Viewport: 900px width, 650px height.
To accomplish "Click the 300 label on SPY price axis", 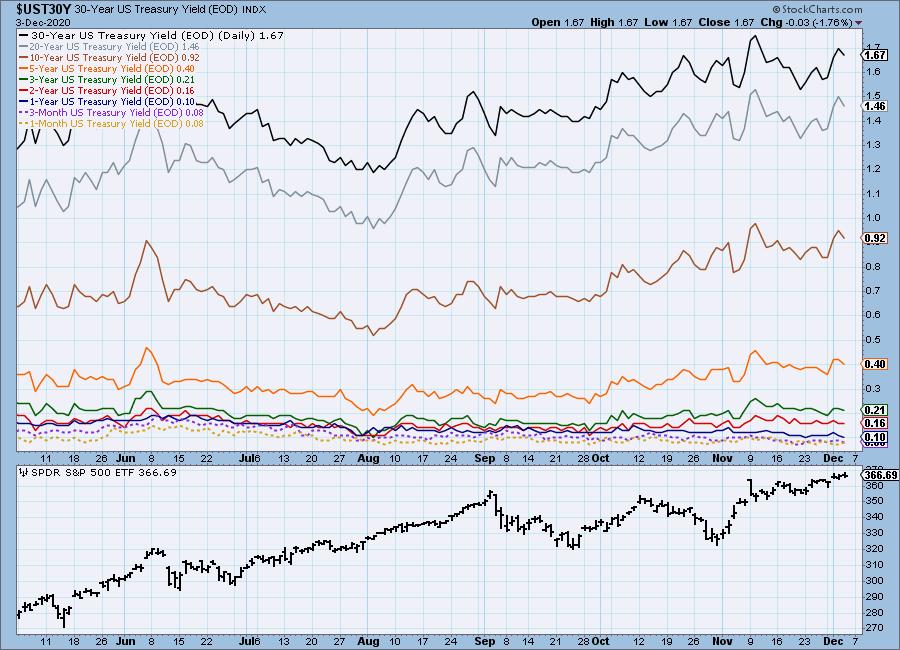I will coord(875,581).
